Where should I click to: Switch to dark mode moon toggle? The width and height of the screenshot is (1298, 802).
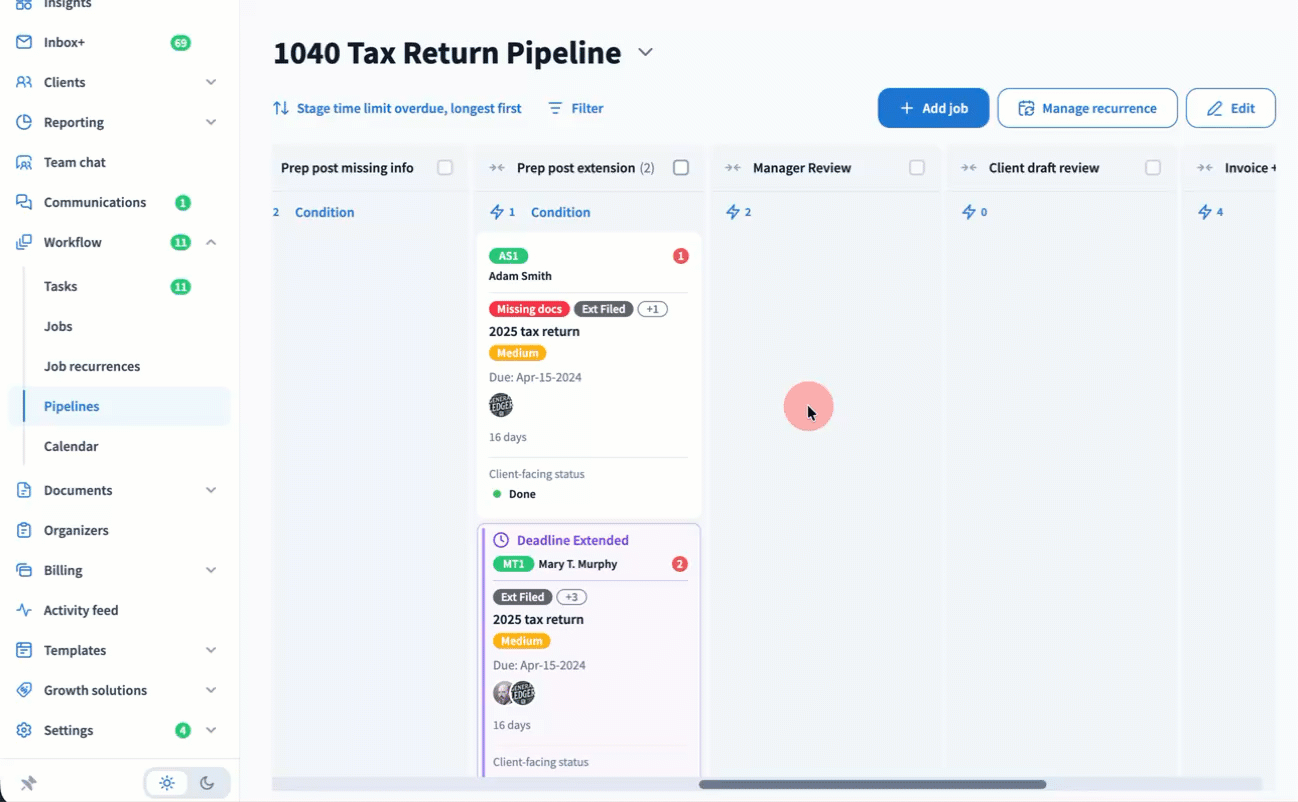(x=207, y=783)
